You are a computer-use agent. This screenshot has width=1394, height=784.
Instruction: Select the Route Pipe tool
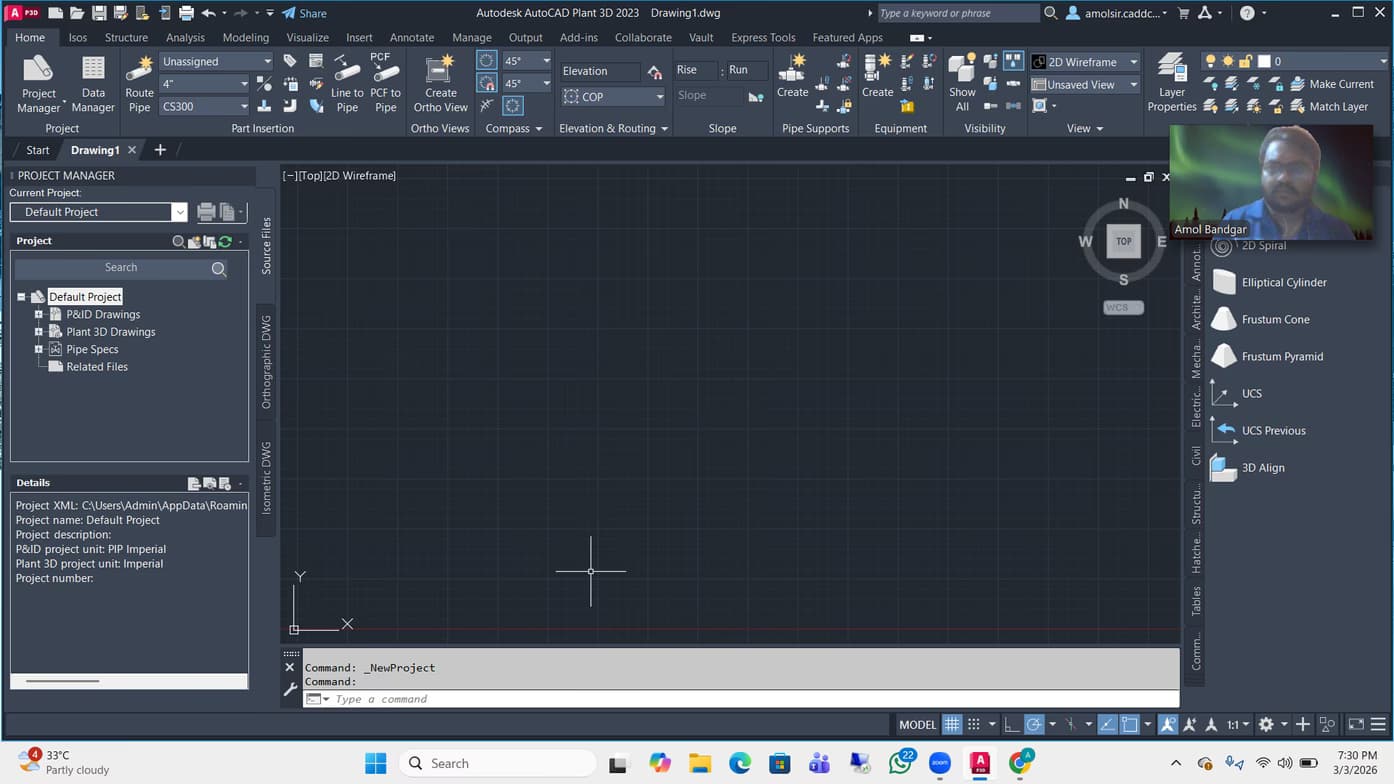coord(138,82)
